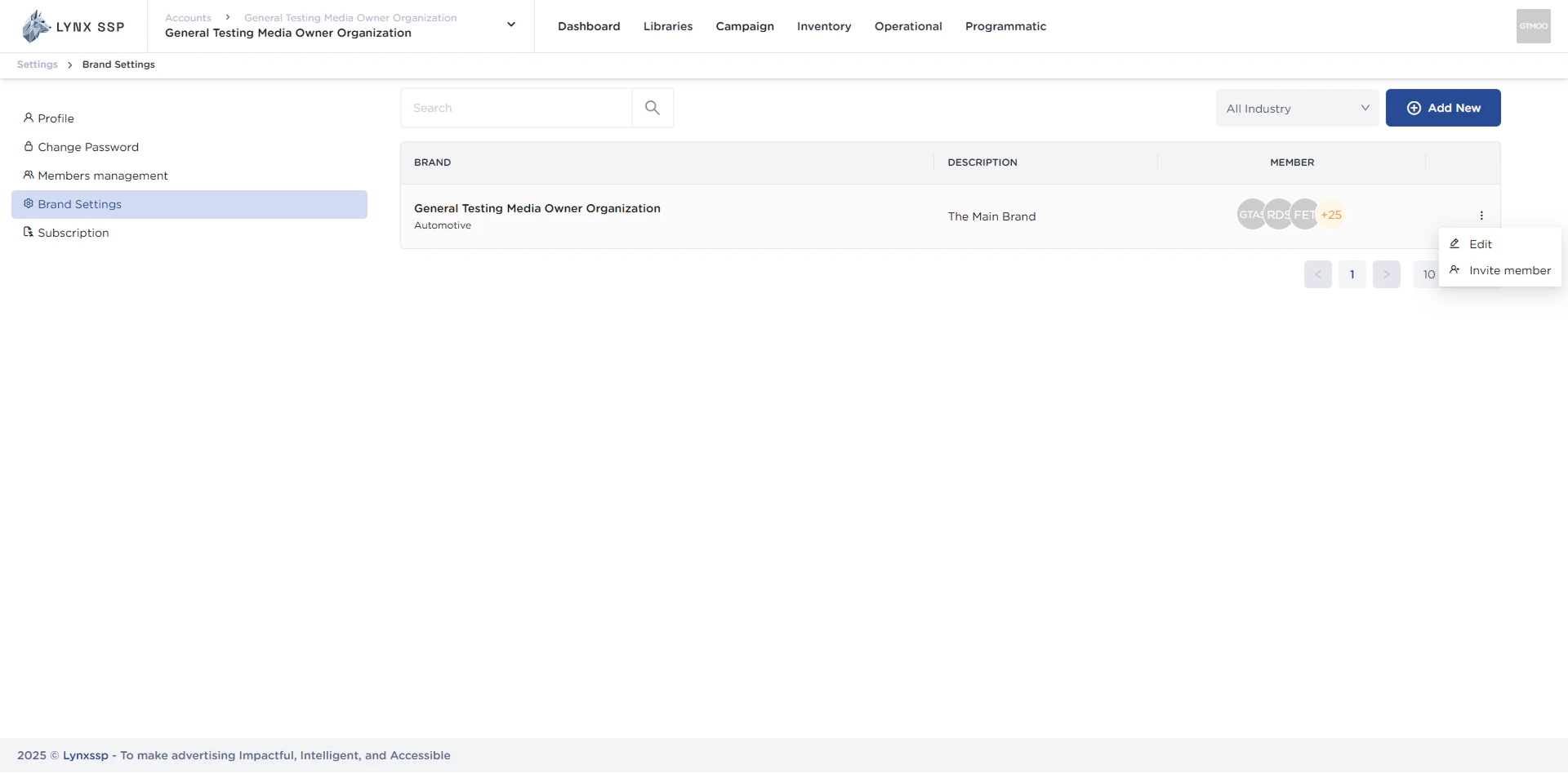Expand the organization switcher chevron
The height and width of the screenshot is (774, 1568).
click(x=511, y=24)
